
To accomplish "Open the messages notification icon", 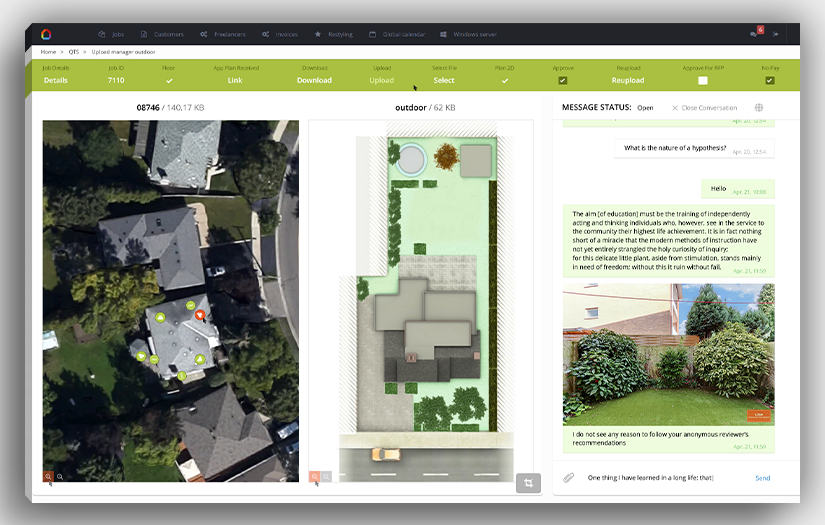I will [x=756, y=34].
